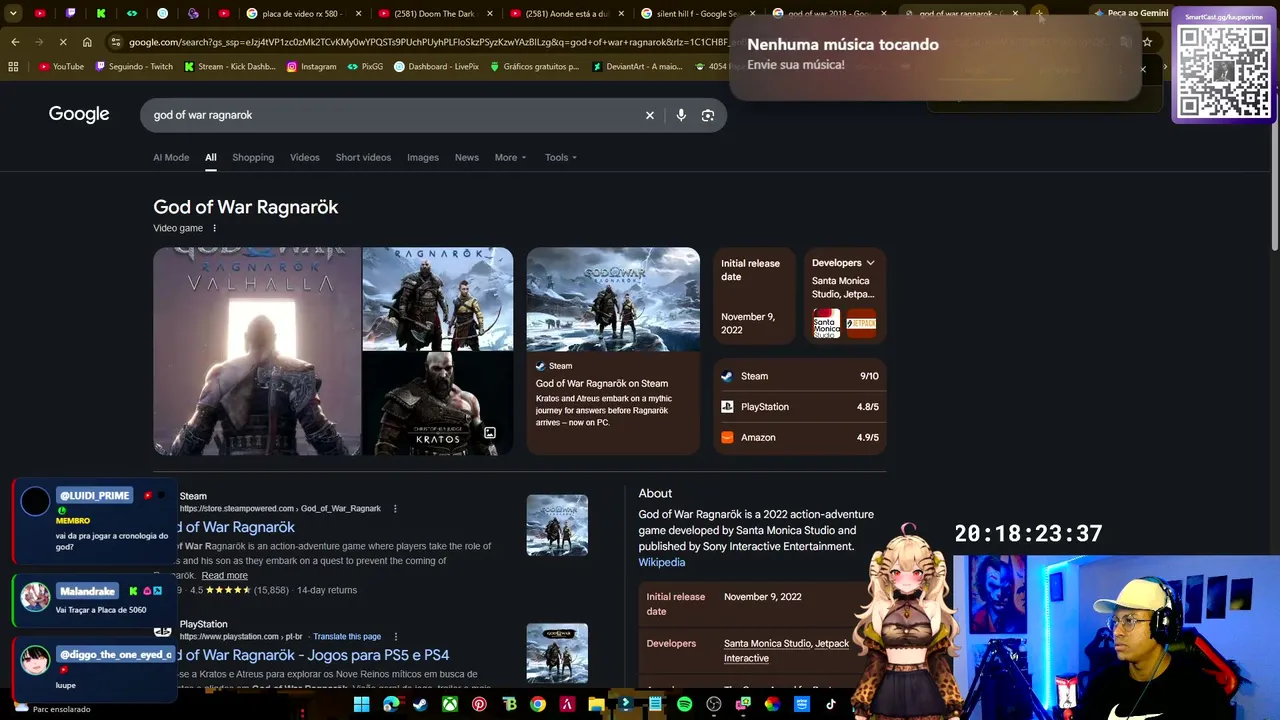Launch Steam from the taskbar
This screenshot has height=720, width=1280.
tap(420, 704)
